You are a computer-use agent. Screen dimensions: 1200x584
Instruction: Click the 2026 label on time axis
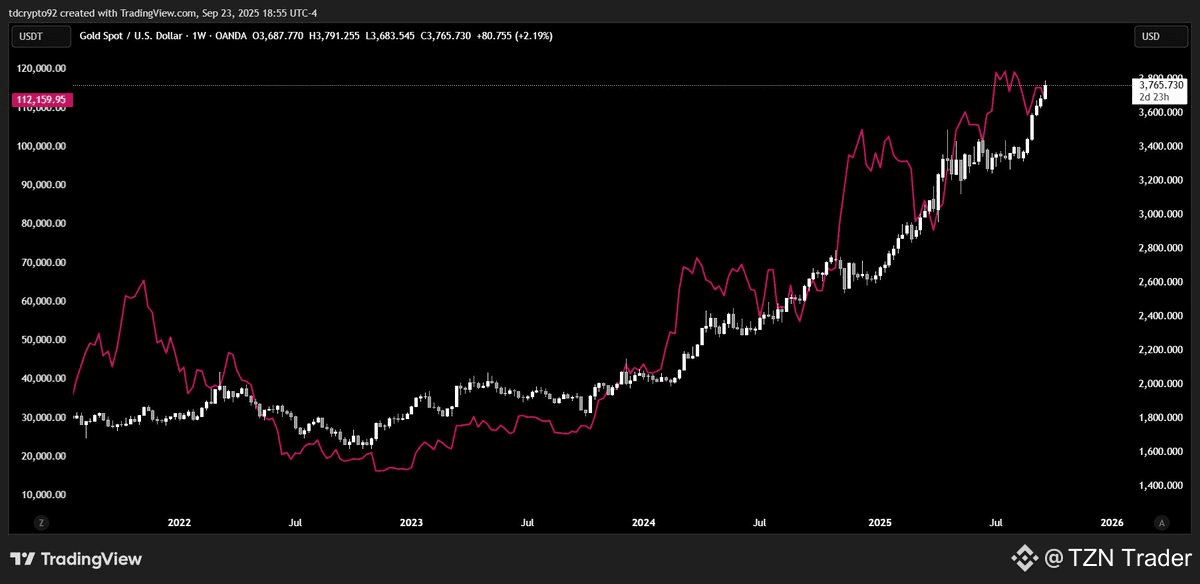(1111, 523)
